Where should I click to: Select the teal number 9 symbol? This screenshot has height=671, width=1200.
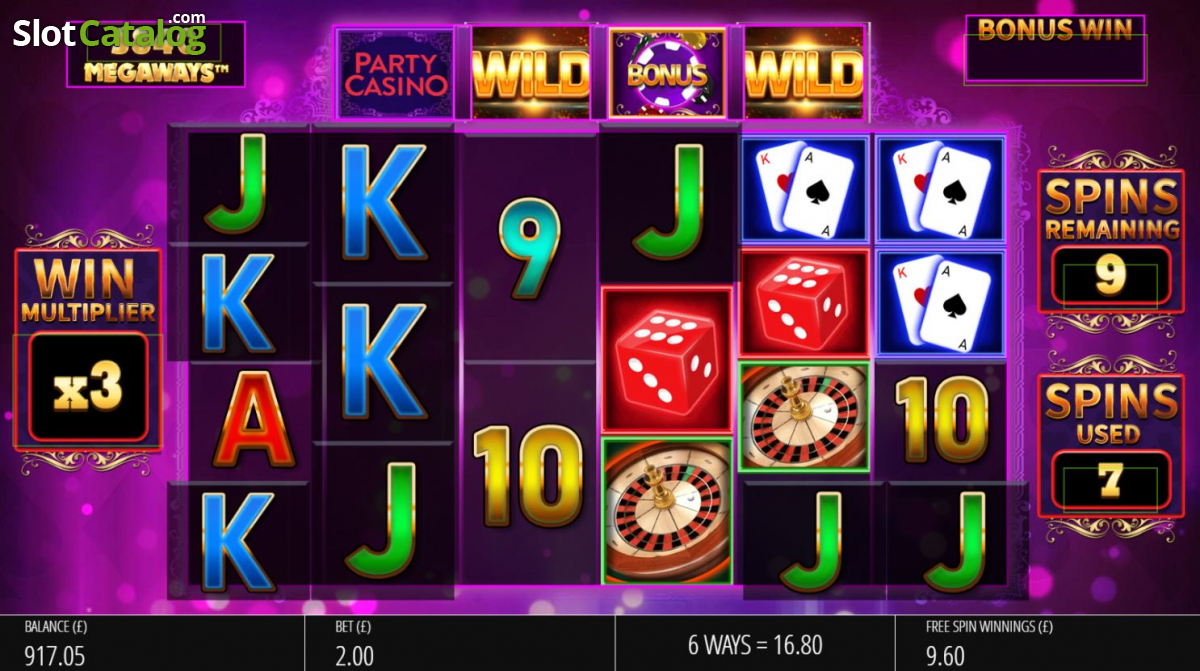527,249
